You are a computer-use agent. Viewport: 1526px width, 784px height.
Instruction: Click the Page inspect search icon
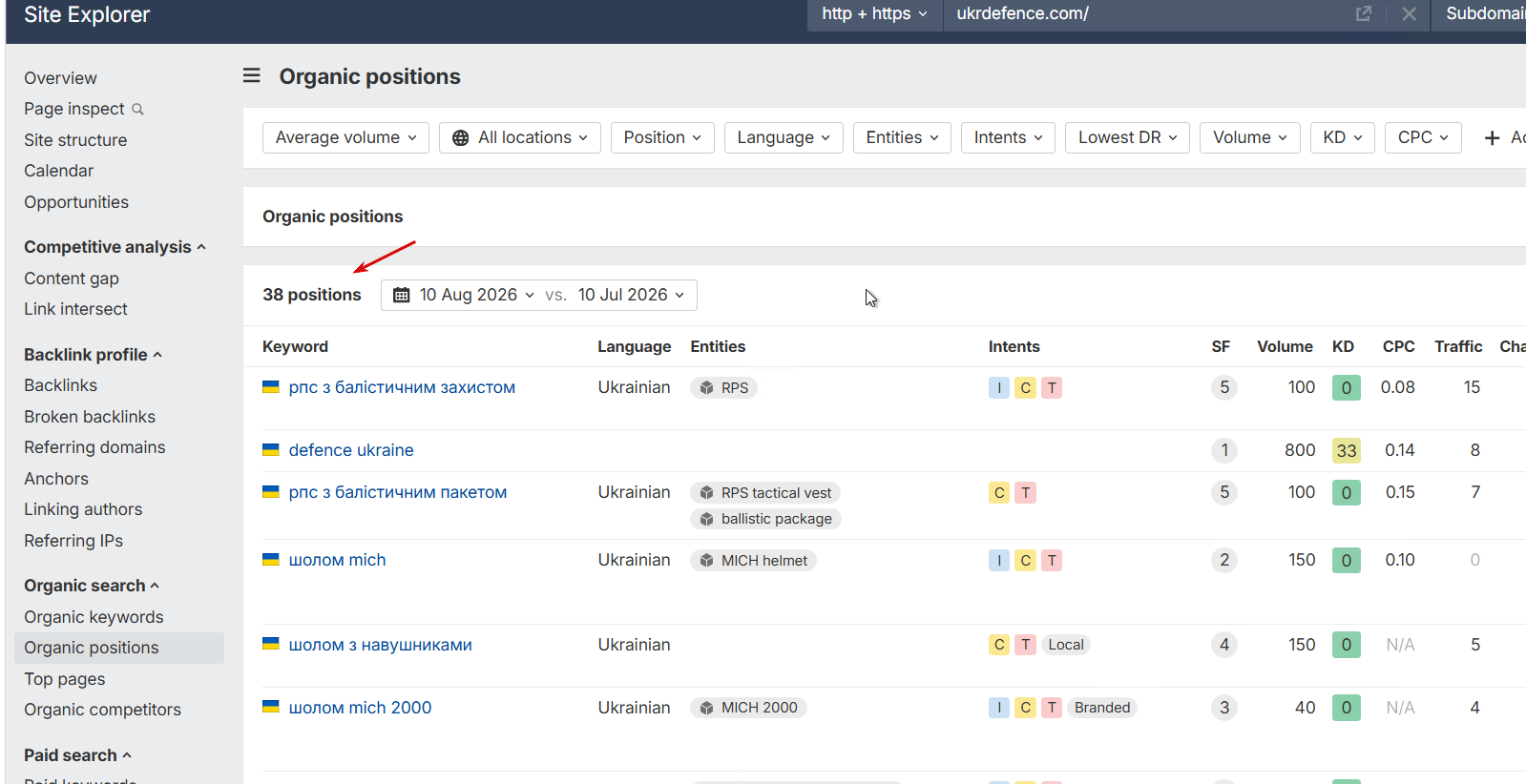137,110
